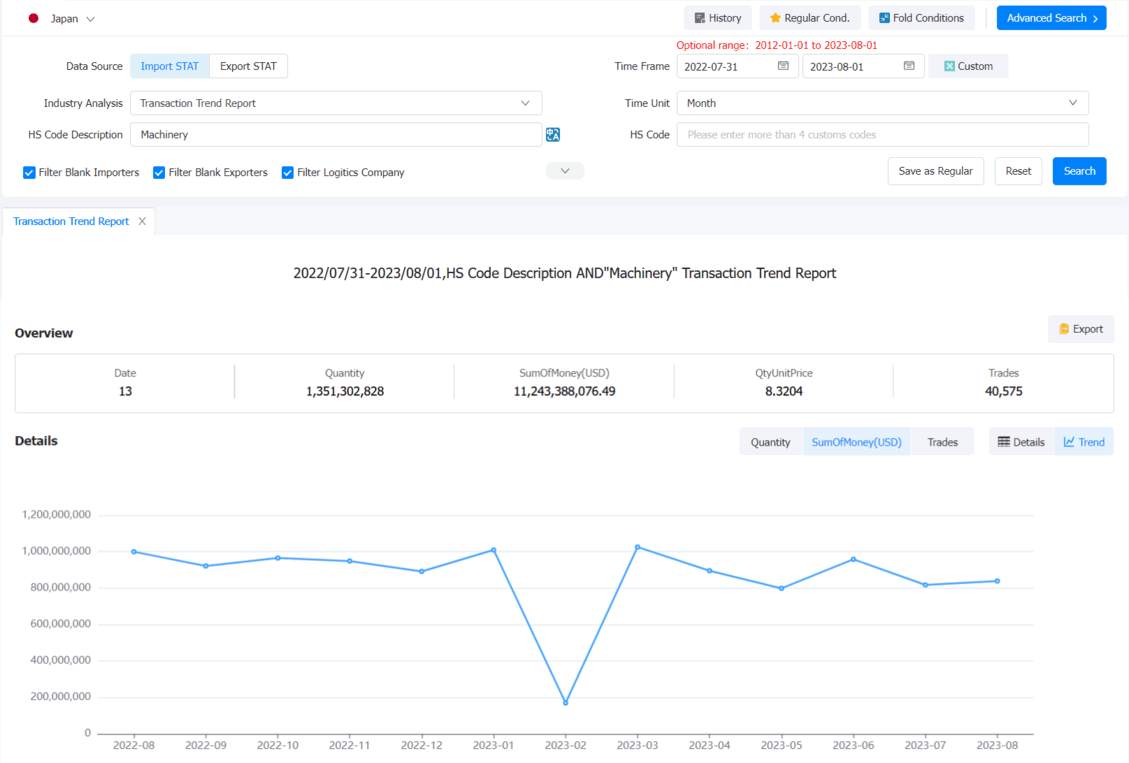Click the start date 2022-07-31 field

pyautogui.click(x=737, y=66)
